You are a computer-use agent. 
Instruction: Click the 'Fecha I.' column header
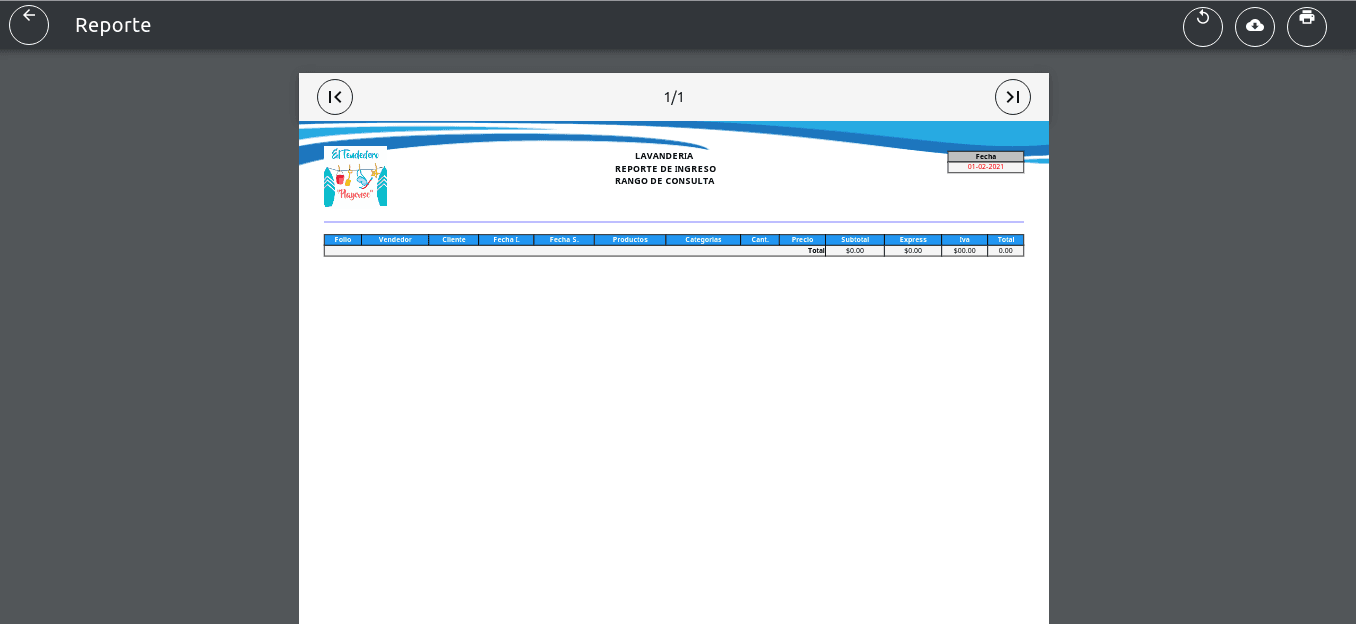[x=506, y=240]
